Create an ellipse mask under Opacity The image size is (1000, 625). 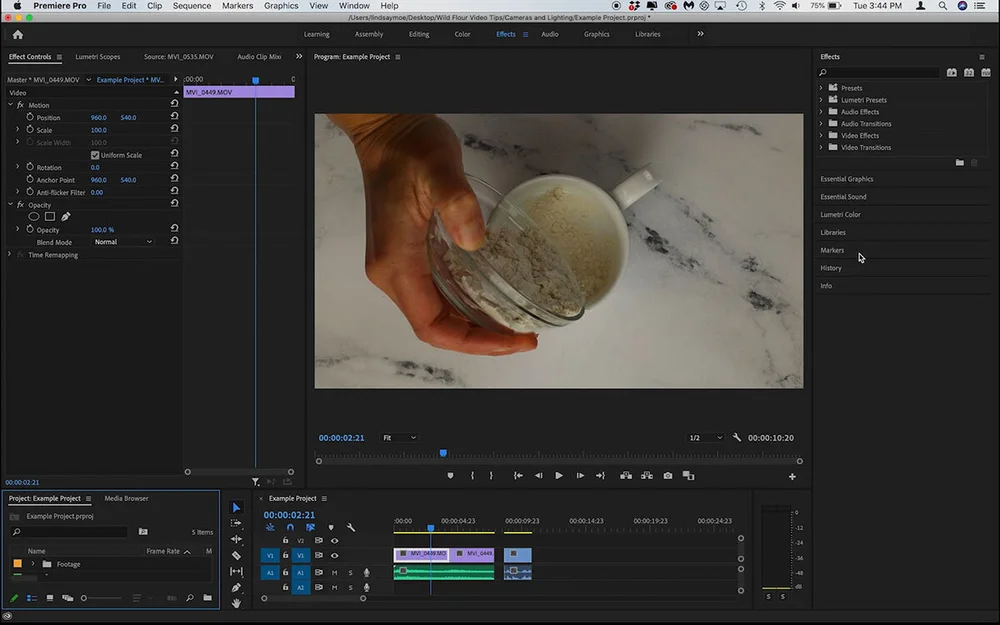[x=34, y=217]
